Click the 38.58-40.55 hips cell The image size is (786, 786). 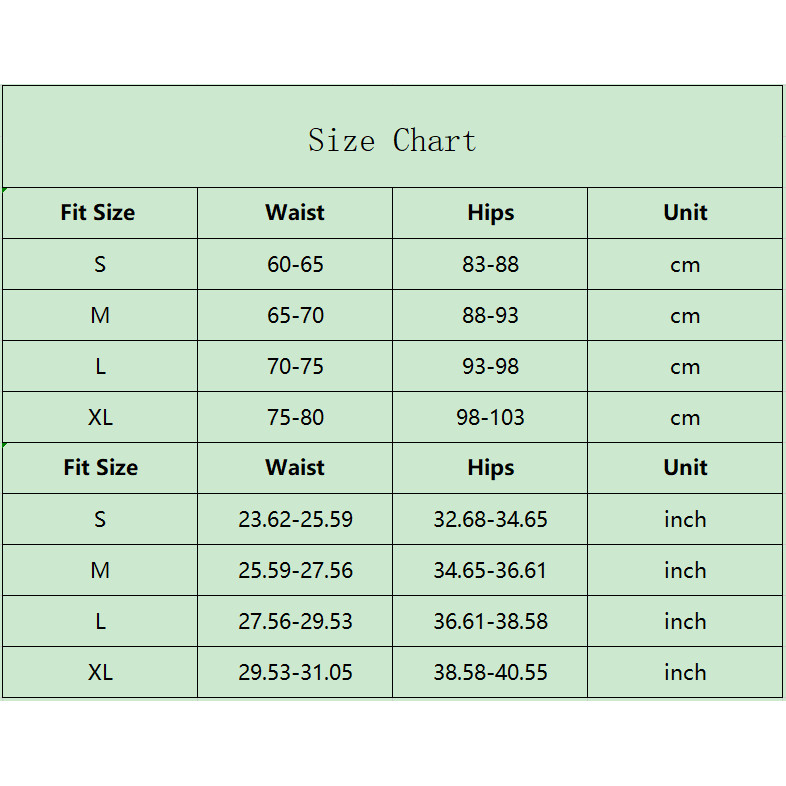pyautogui.click(x=490, y=673)
